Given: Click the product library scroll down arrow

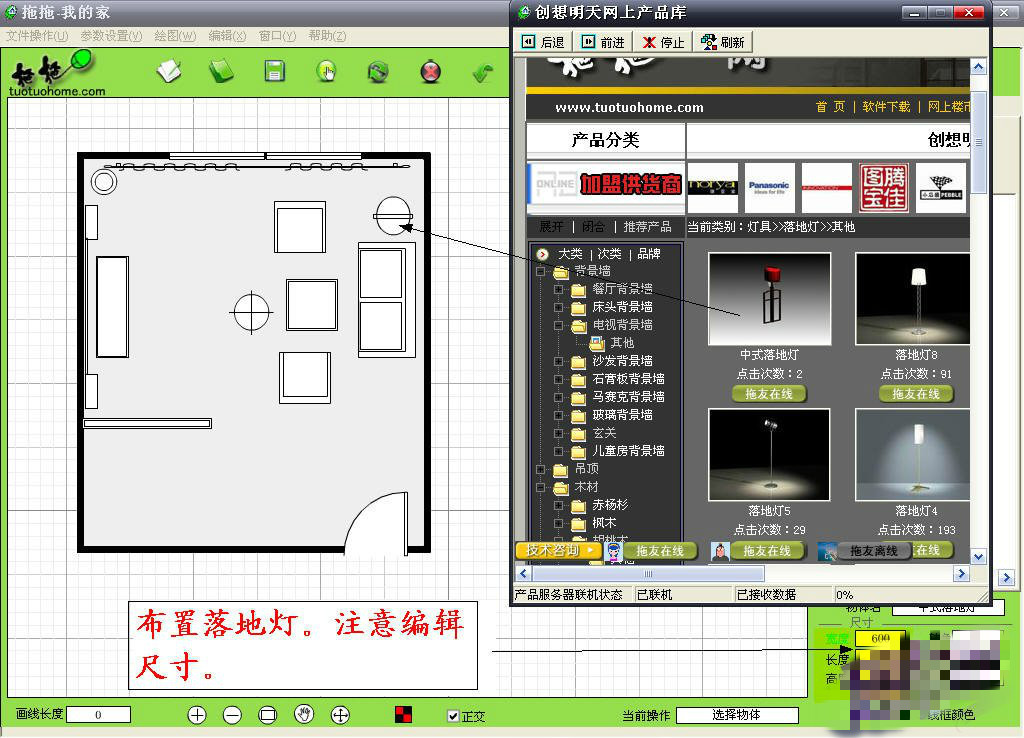Looking at the screenshot, I should pyautogui.click(x=978, y=557).
